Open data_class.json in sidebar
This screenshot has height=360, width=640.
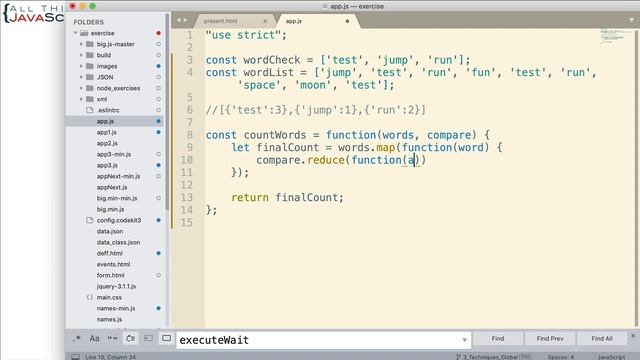coord(118,242)
